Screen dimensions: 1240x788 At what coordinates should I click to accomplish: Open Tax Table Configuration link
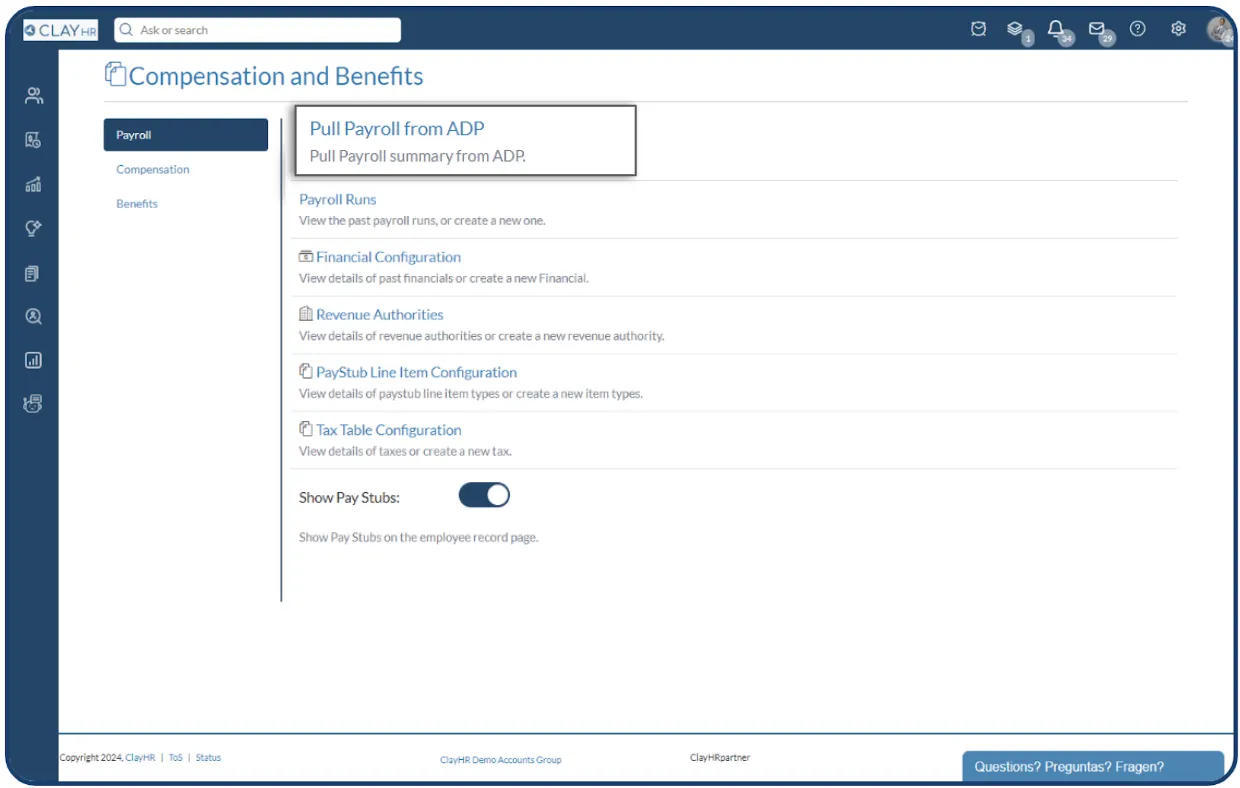[x=388, y=430]
